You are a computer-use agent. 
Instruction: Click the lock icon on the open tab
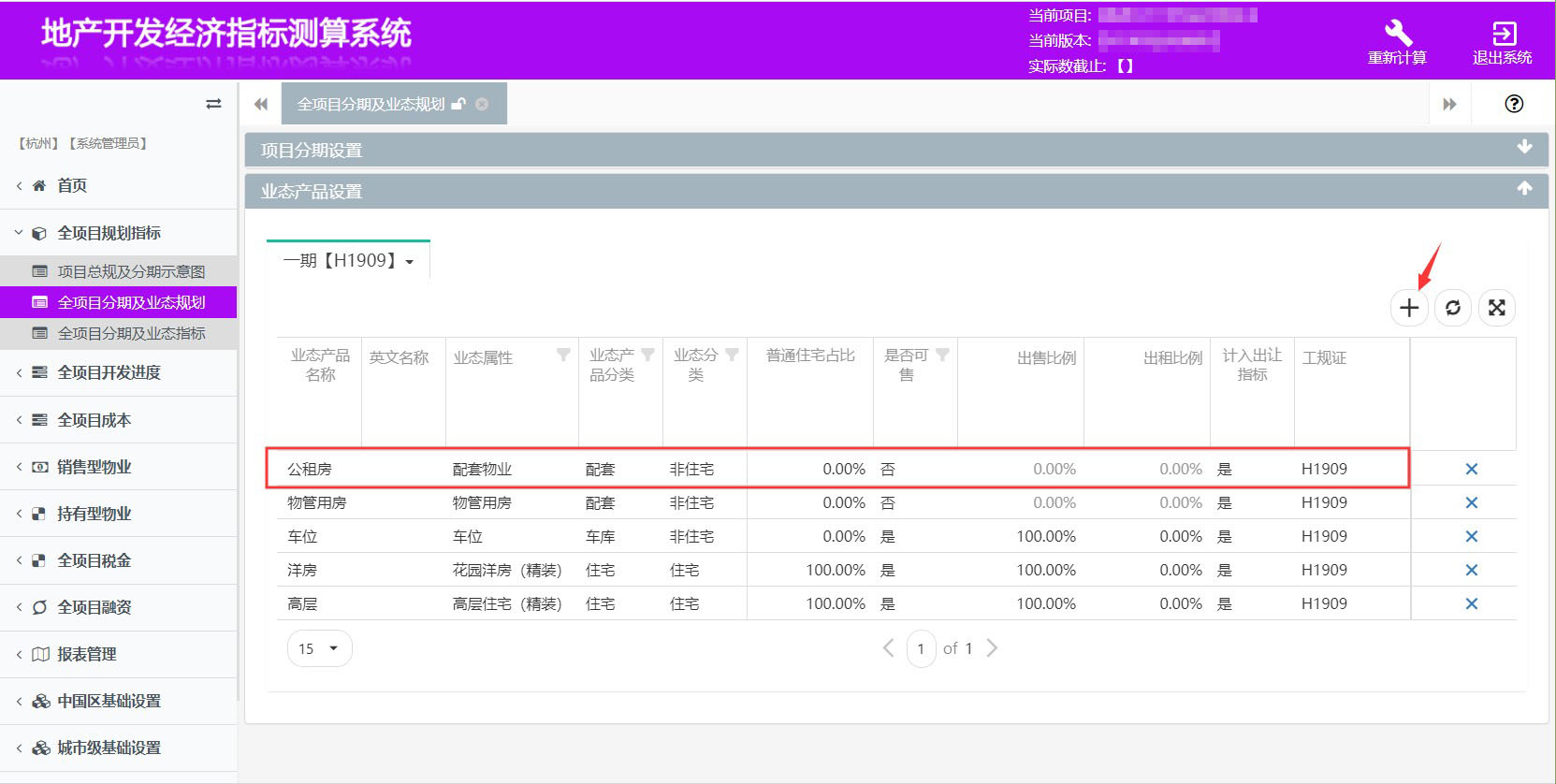click(458, 104)
